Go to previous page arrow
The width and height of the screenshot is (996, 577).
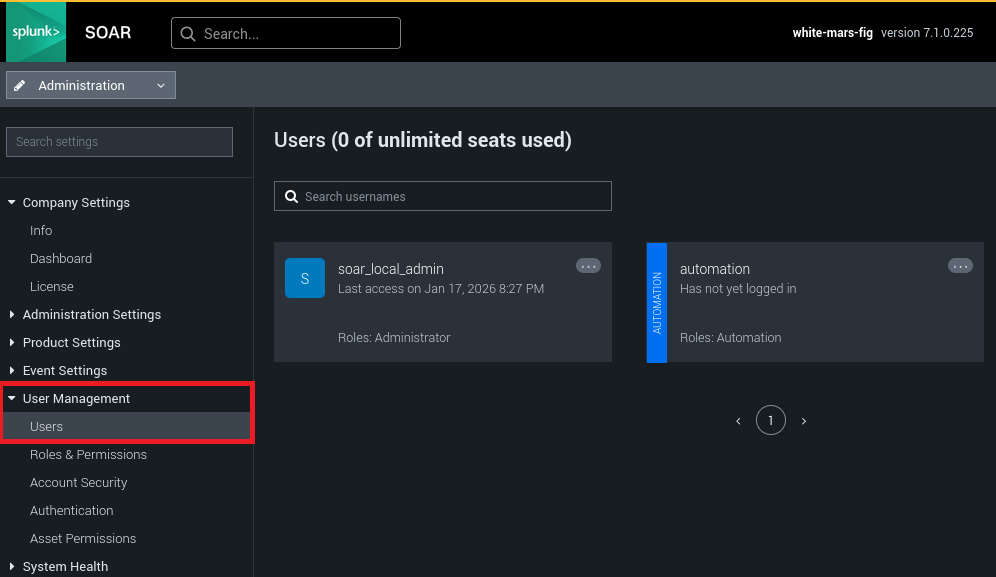[x=738, y=421]
